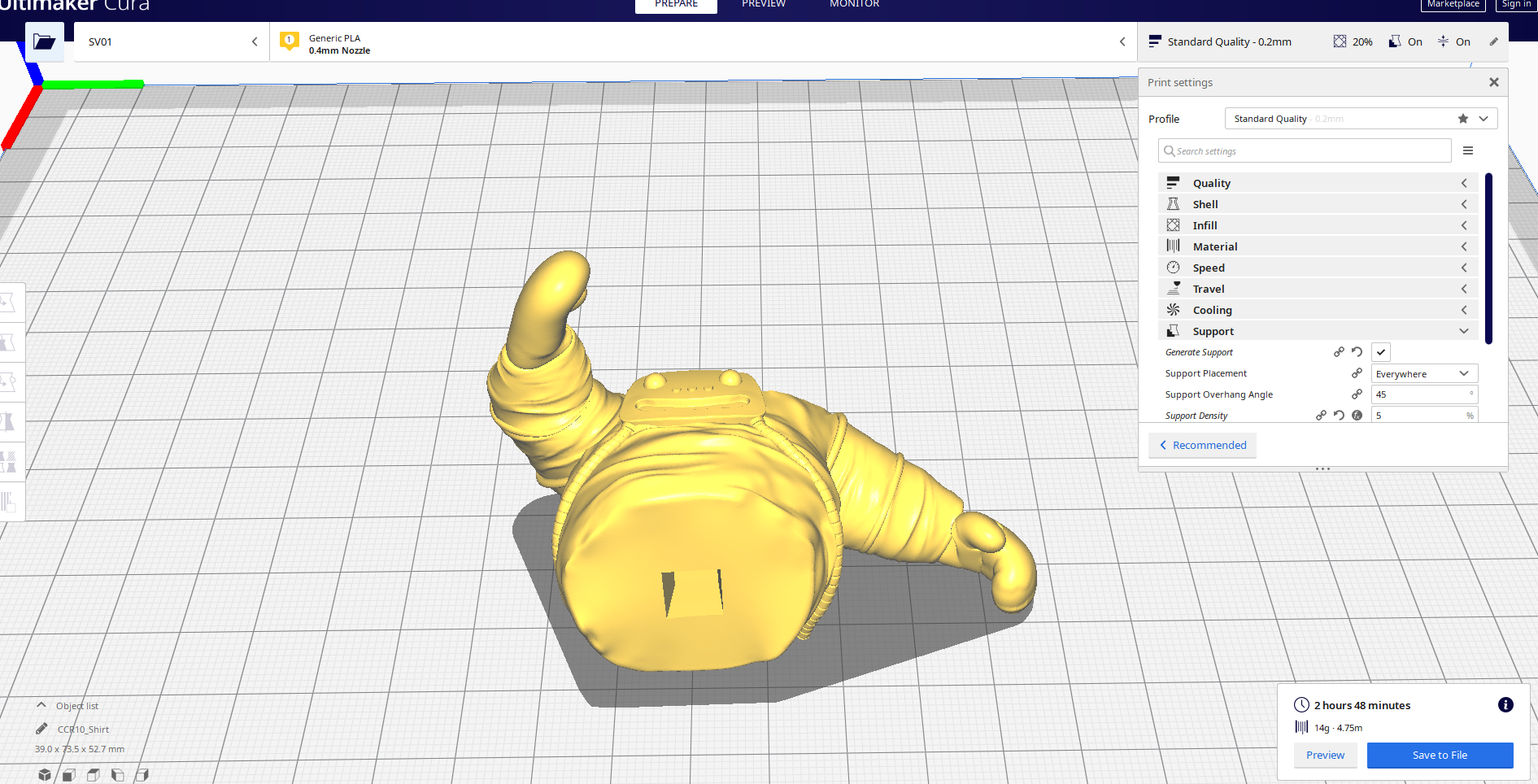Switch to the MONITOR stage tab

click(854, 5)
